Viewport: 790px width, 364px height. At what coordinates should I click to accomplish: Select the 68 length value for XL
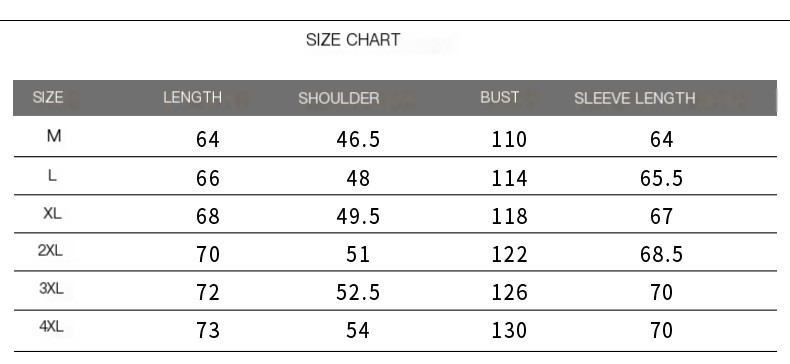pyautogui.click(x=208, y=216)
